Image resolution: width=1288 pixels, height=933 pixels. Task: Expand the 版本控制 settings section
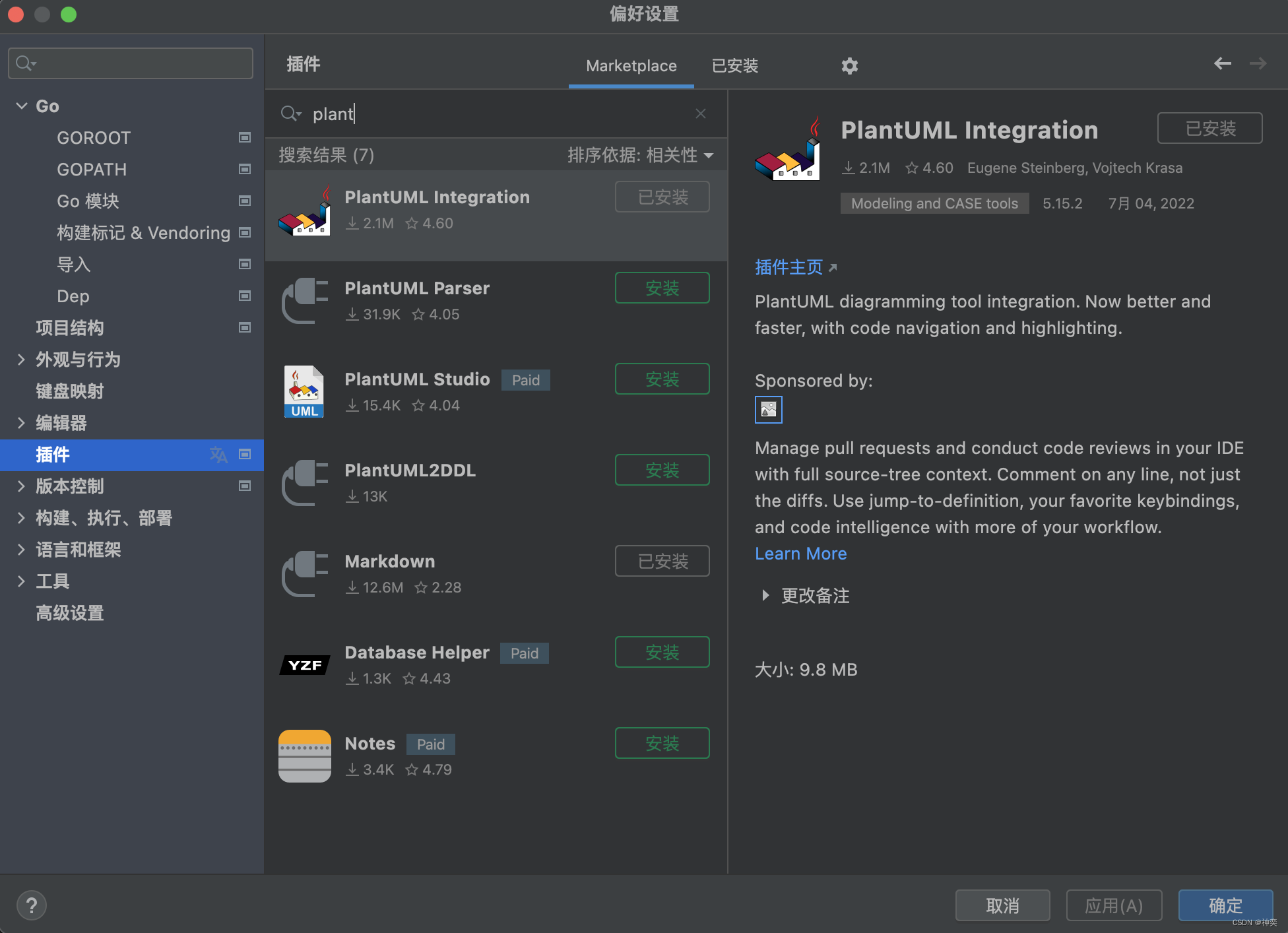click(x=22, y=487)
